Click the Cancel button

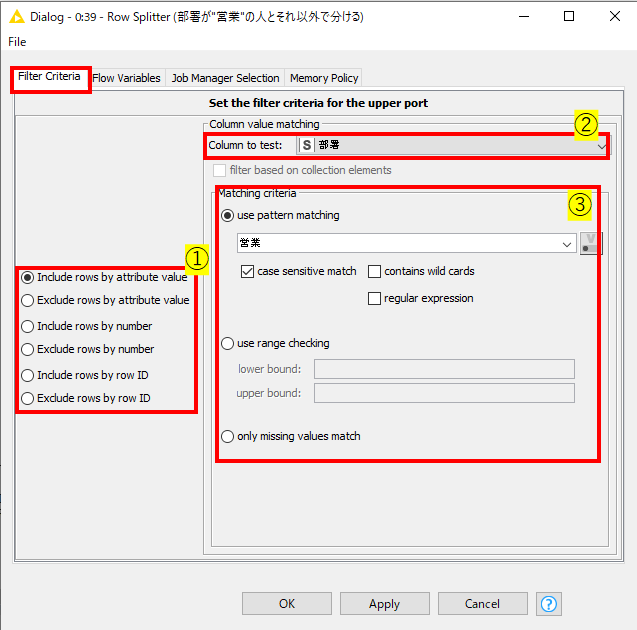tap(483, 604)
